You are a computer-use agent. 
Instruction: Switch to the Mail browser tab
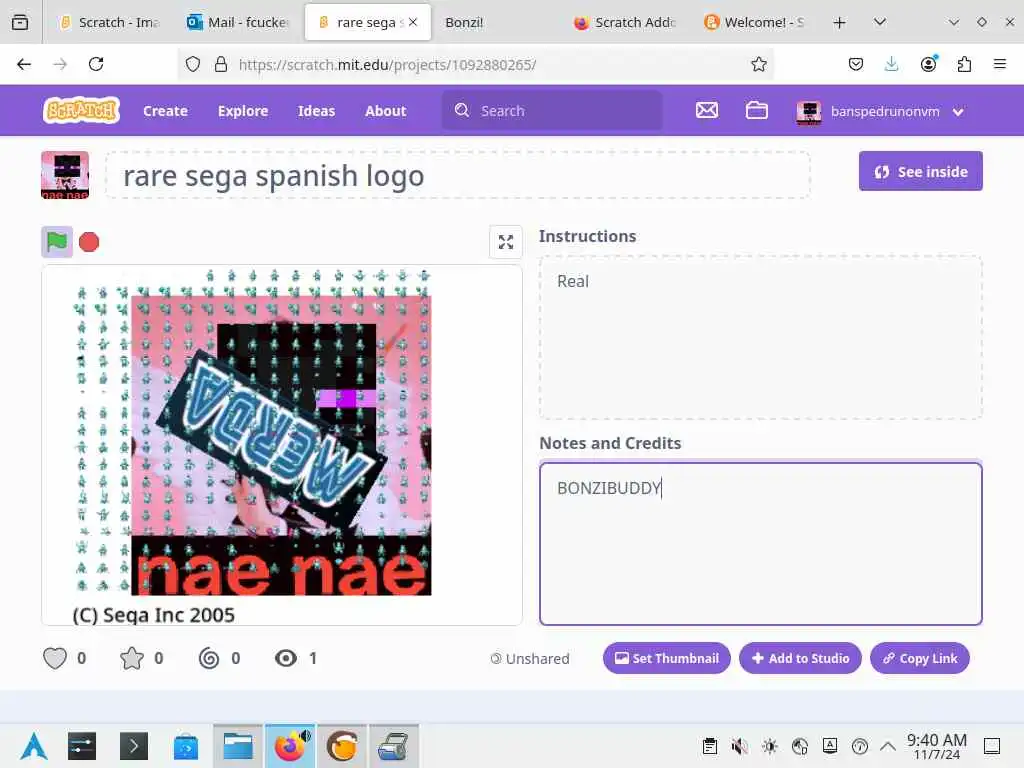click(238, 22)
